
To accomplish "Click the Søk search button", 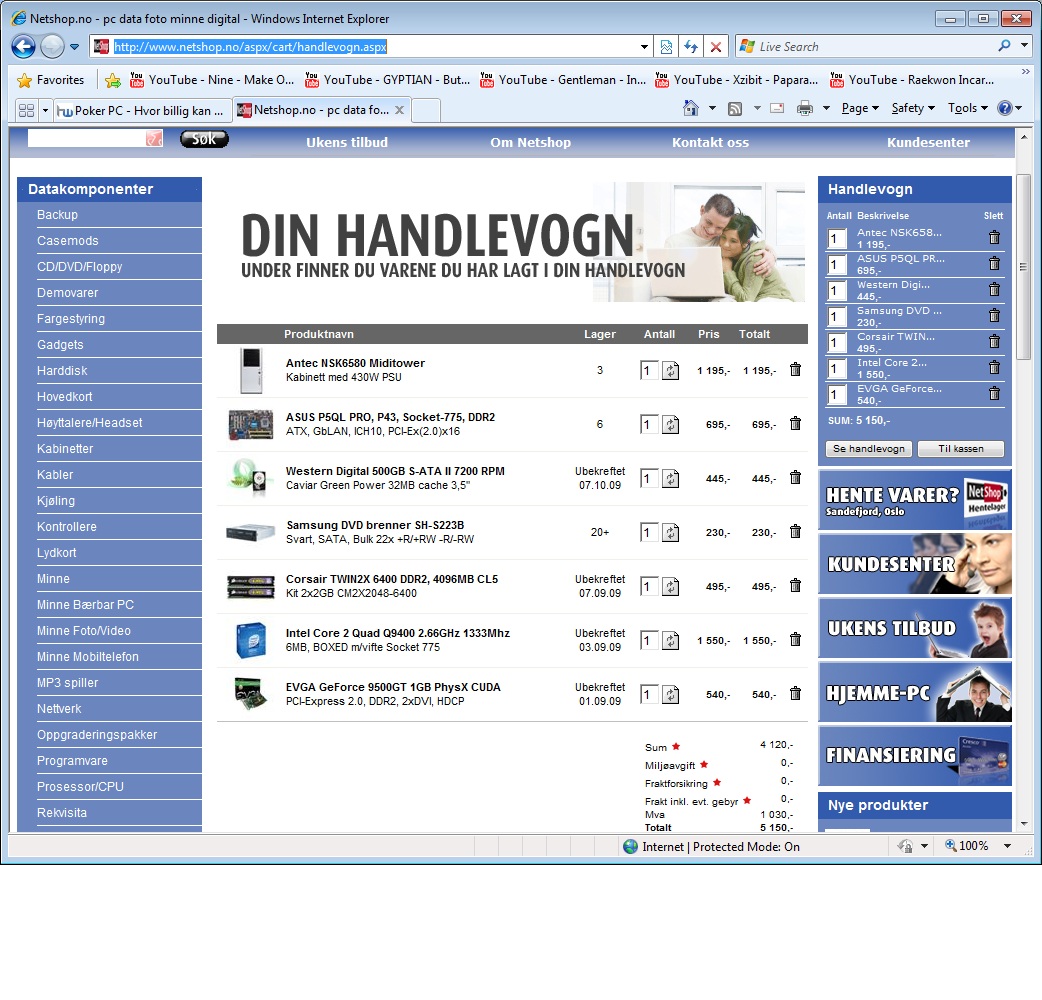I will [x=204, y=139].
